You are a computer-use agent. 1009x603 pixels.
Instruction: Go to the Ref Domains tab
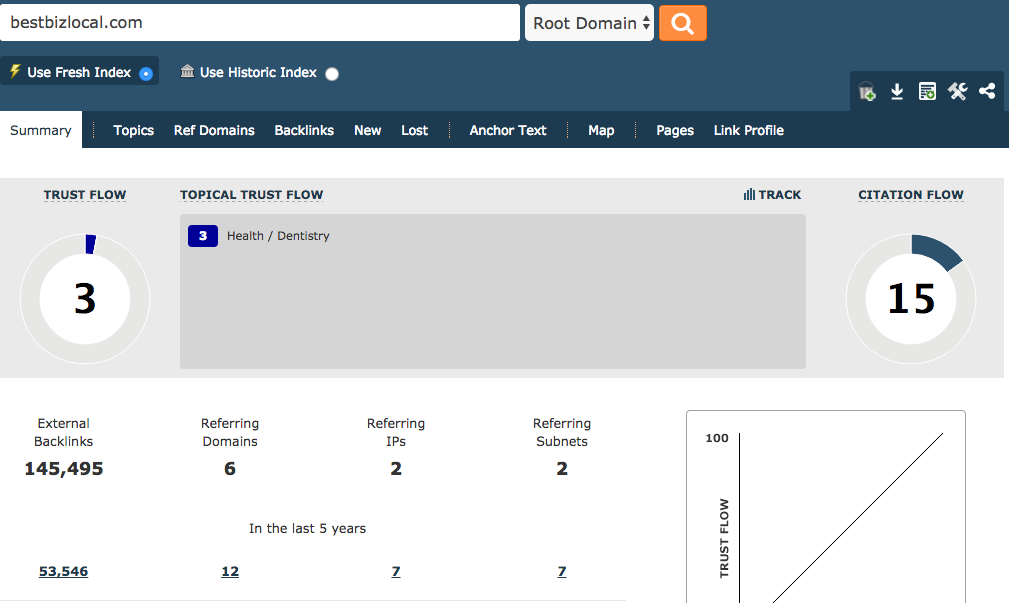coord(214,130)
